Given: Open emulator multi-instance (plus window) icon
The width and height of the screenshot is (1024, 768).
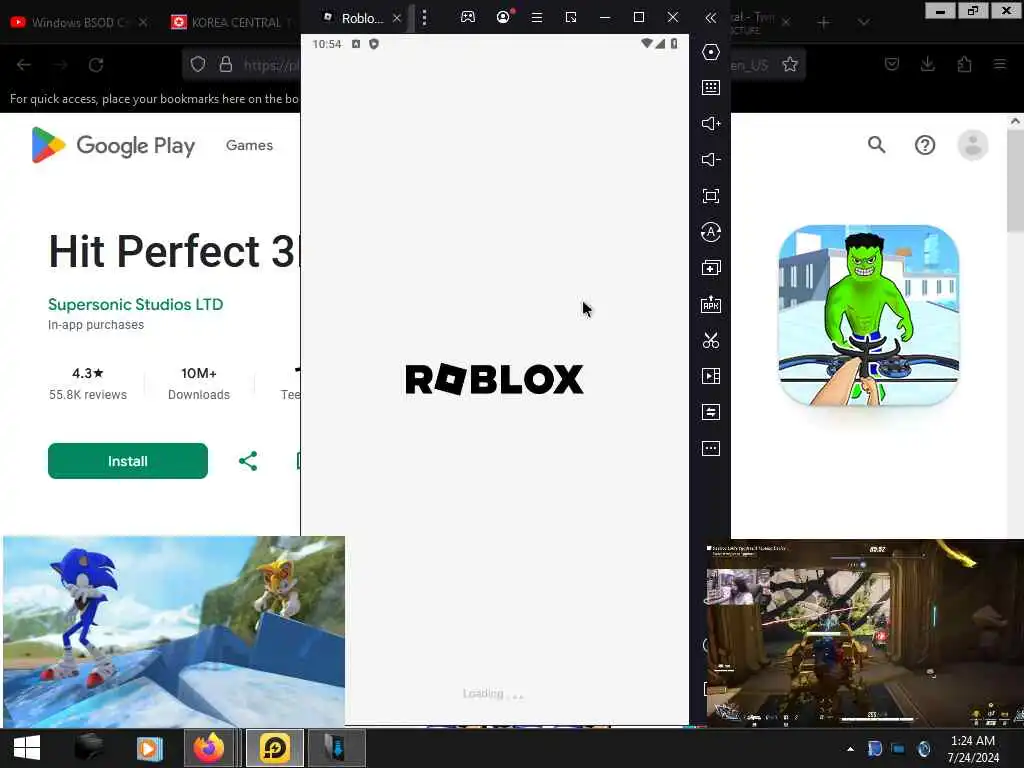Looking at the screenshot, I should [x=711, y=268].
